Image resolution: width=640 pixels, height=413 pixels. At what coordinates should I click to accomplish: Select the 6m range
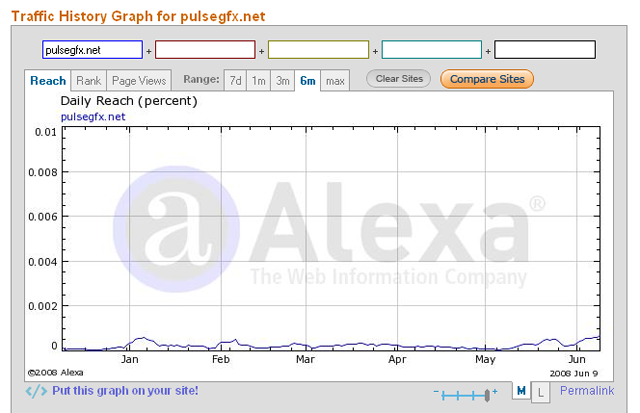pyautogui.click(x=308, y=81)
